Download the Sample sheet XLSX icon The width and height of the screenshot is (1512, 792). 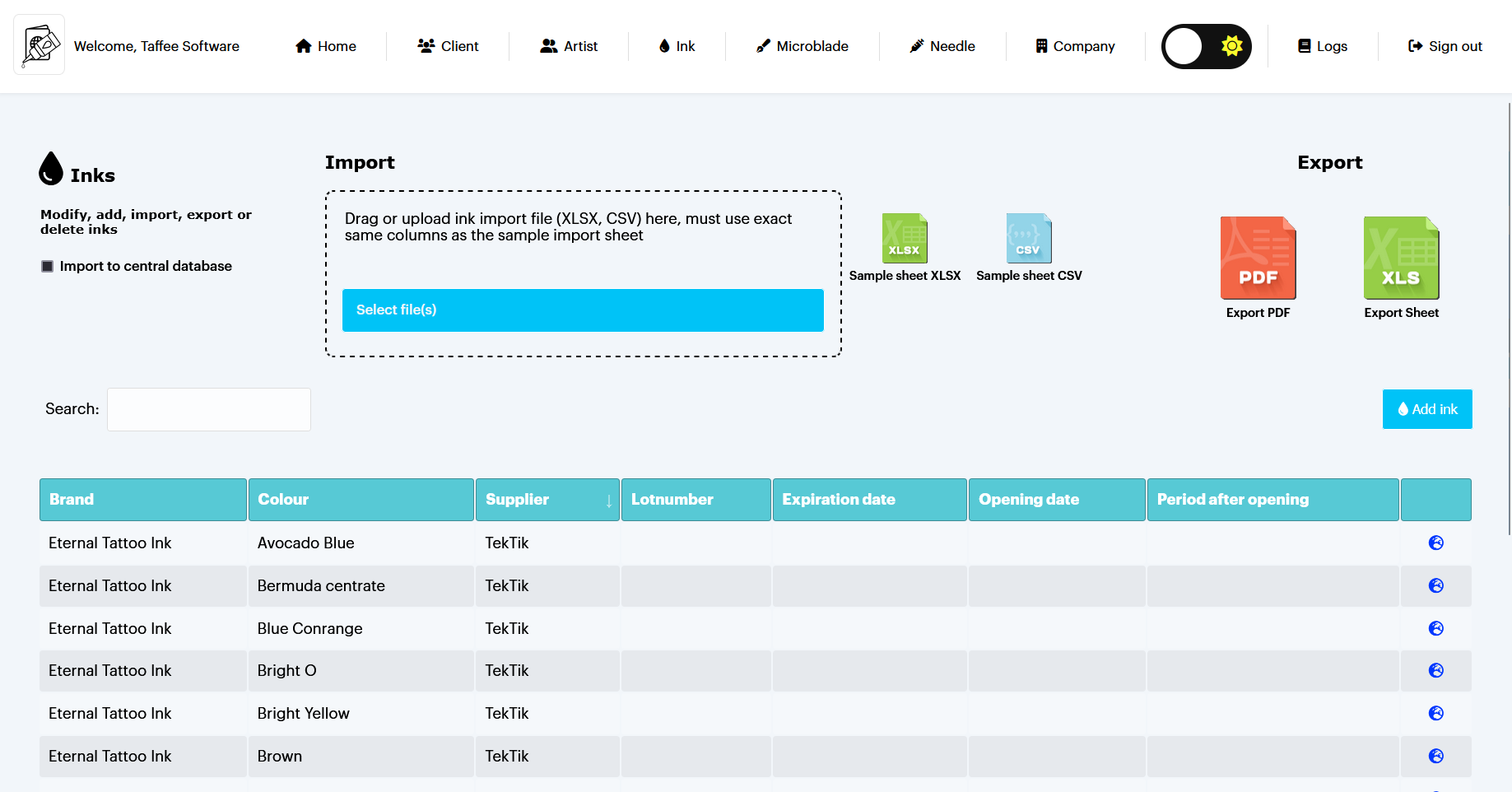click(905, 239)
